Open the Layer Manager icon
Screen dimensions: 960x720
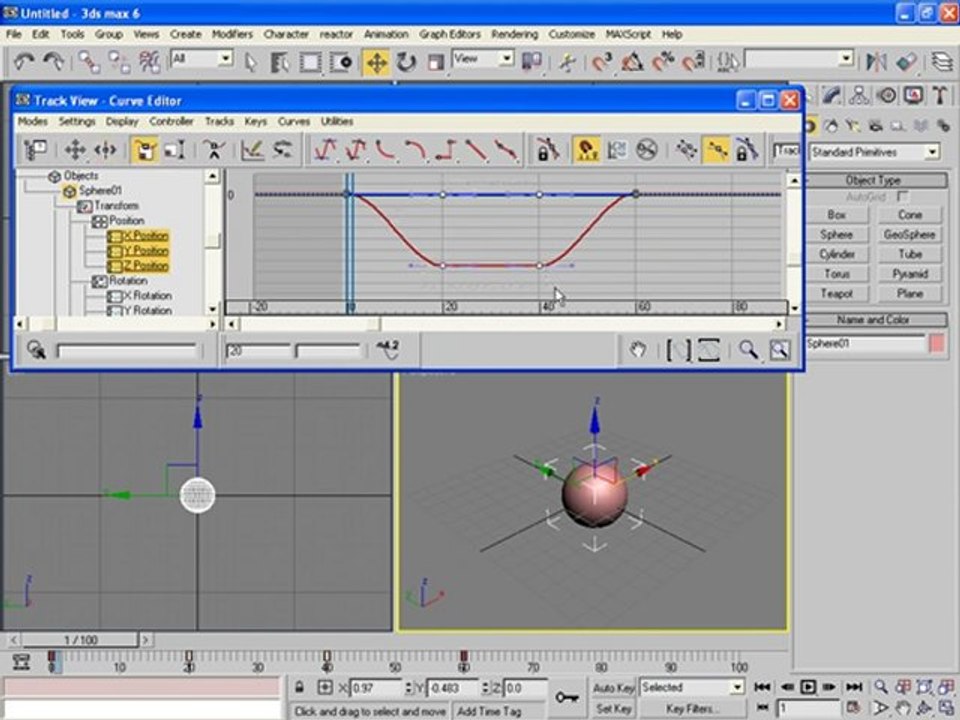click(x=942, y=61)
